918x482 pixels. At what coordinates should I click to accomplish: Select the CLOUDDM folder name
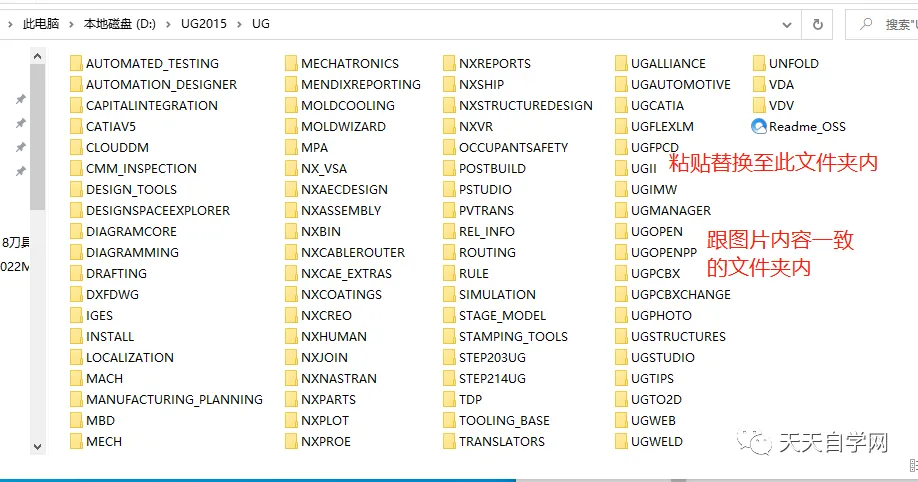(117, 148)
